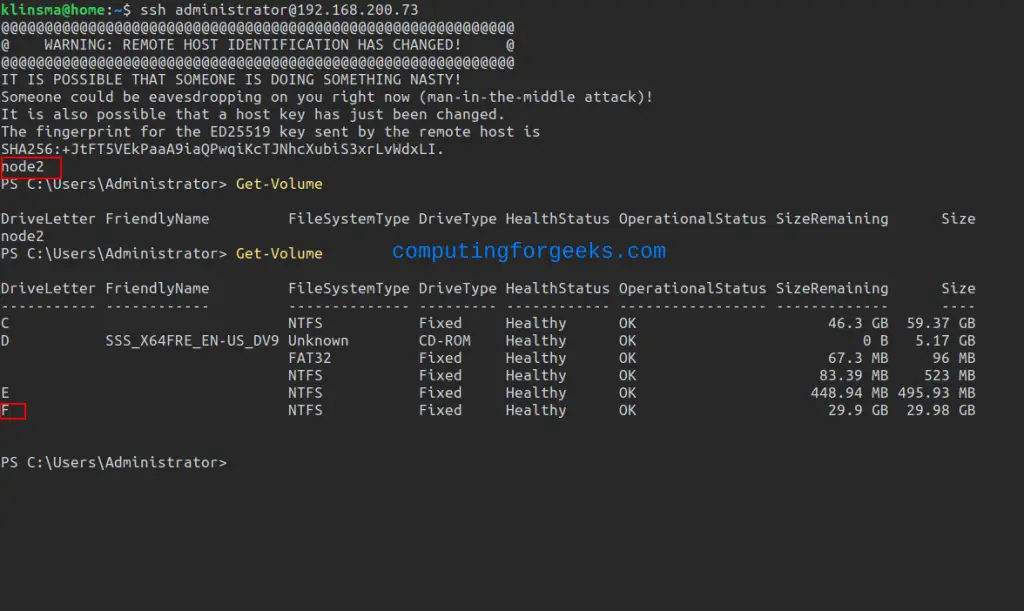Click drive letter C in the volume list
Screen dimensions: 1024x611
tap(5, 323)
